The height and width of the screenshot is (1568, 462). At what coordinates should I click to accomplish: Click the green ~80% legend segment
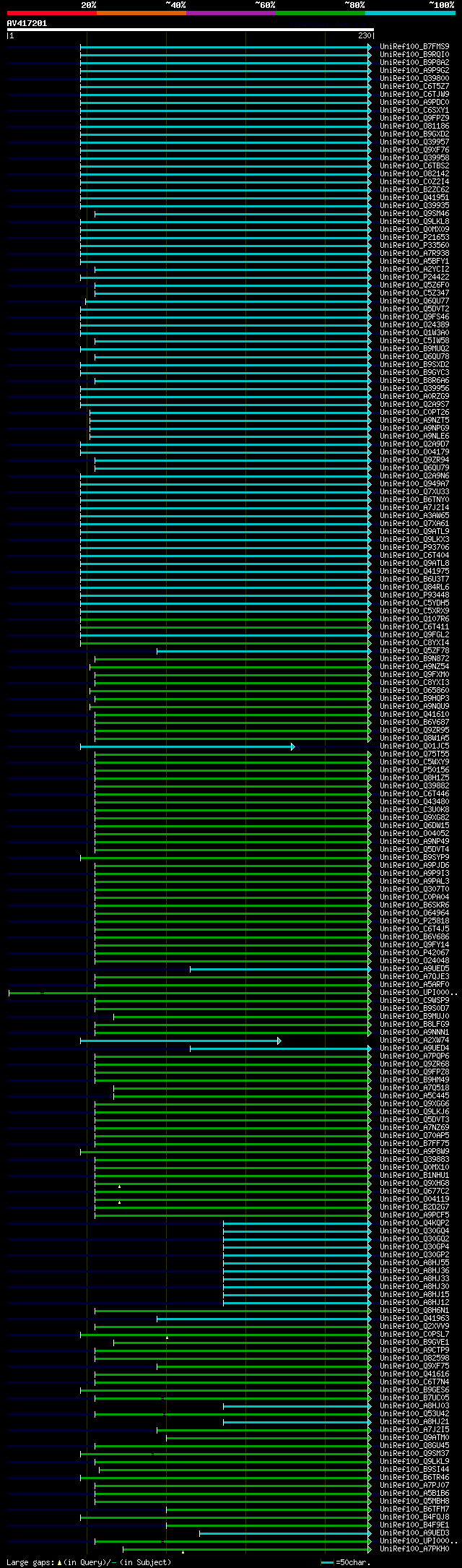pyautogui.click(x=321, y=13)
